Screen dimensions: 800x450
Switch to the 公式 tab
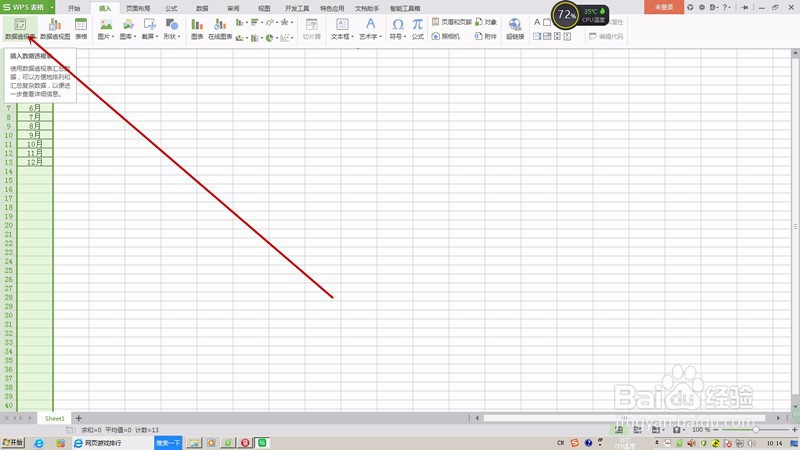click(x=171, y=8)
